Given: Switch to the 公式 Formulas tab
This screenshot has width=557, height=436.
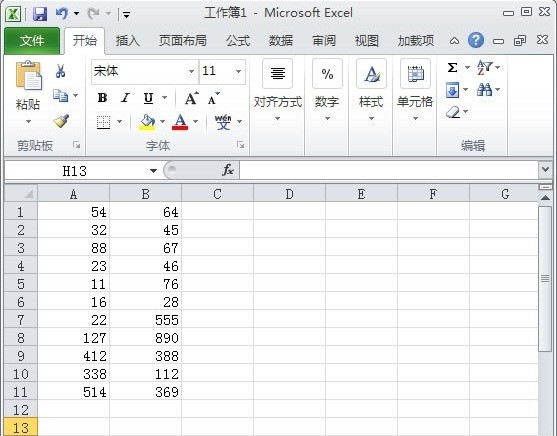Looking at the screenshot, I should point(238,41).
